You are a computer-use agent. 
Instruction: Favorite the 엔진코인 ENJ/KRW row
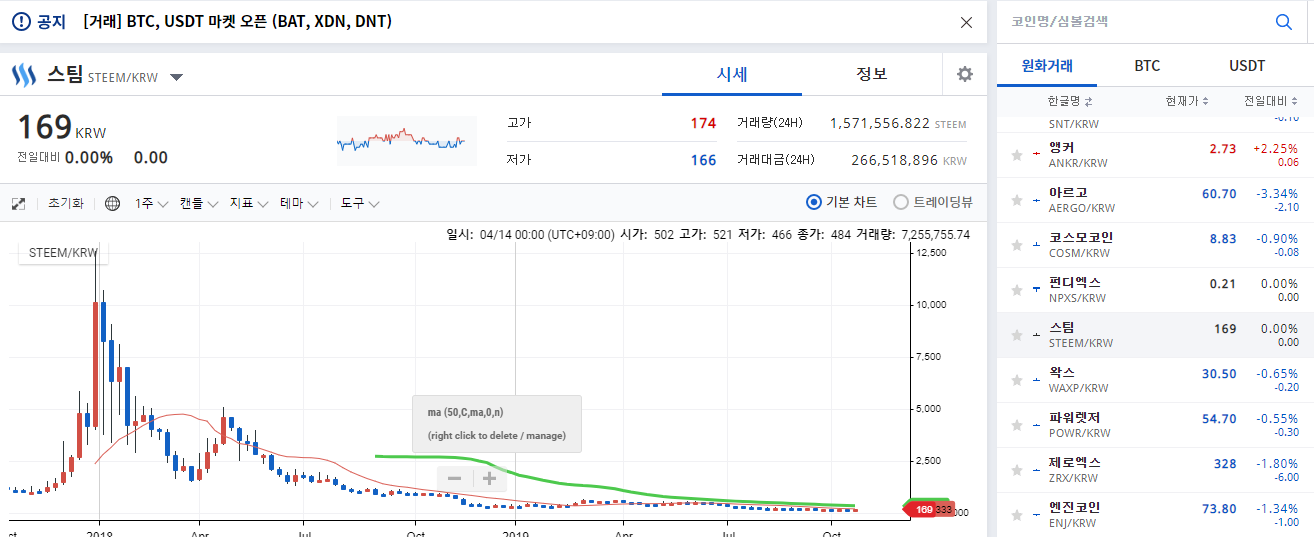[1017, 515]
